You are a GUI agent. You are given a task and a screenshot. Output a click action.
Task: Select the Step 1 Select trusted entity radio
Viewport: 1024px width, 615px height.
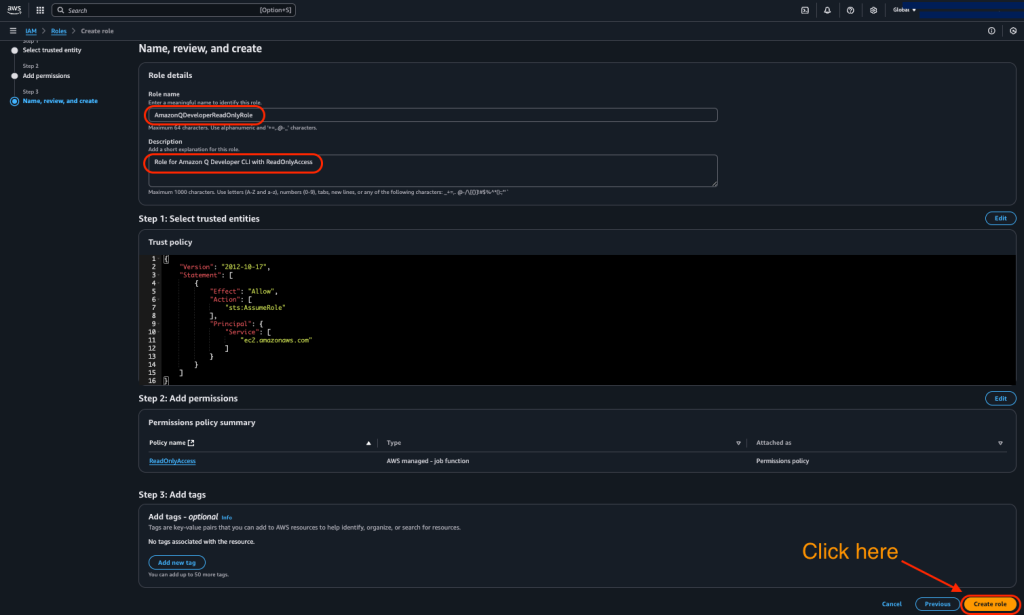14,50
